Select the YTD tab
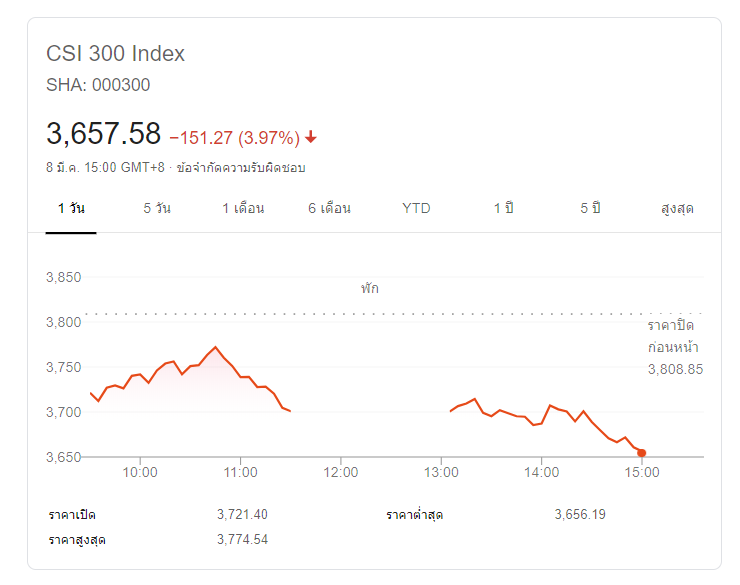 pyautogui.click(x=416, y=208)
